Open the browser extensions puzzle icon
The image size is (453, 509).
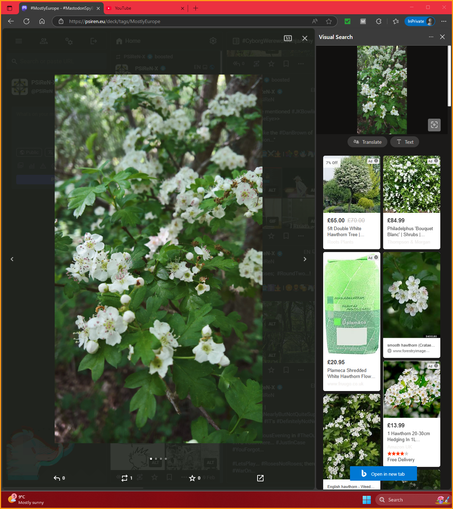point(379,21)
